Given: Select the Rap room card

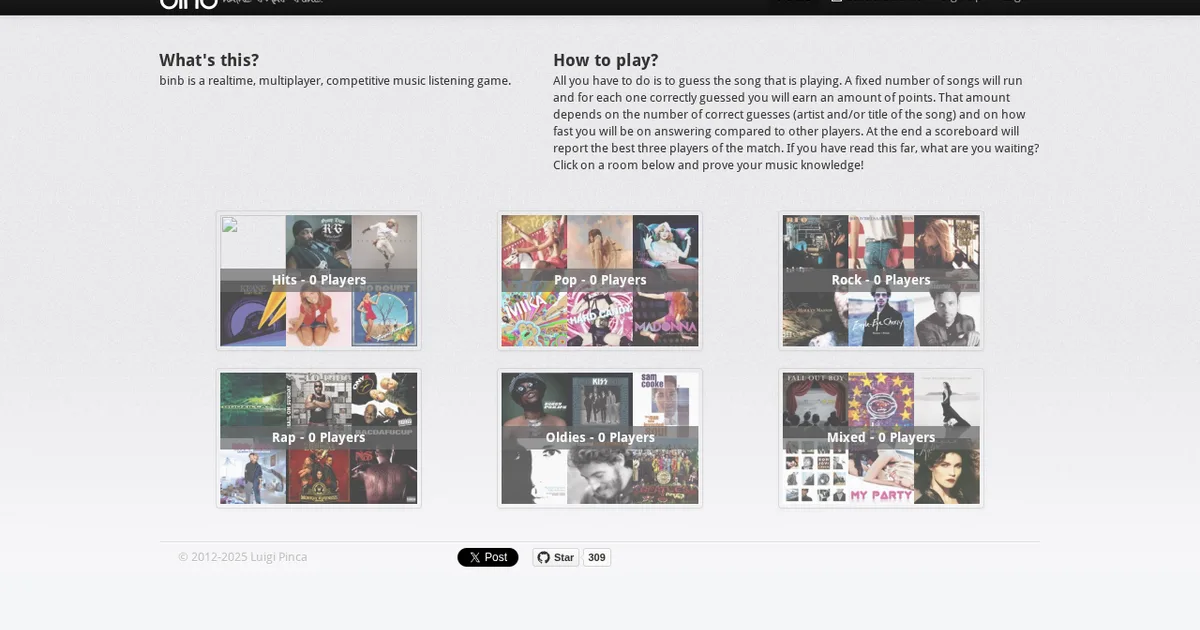Looking at the screenshot, I should (319, 438).
